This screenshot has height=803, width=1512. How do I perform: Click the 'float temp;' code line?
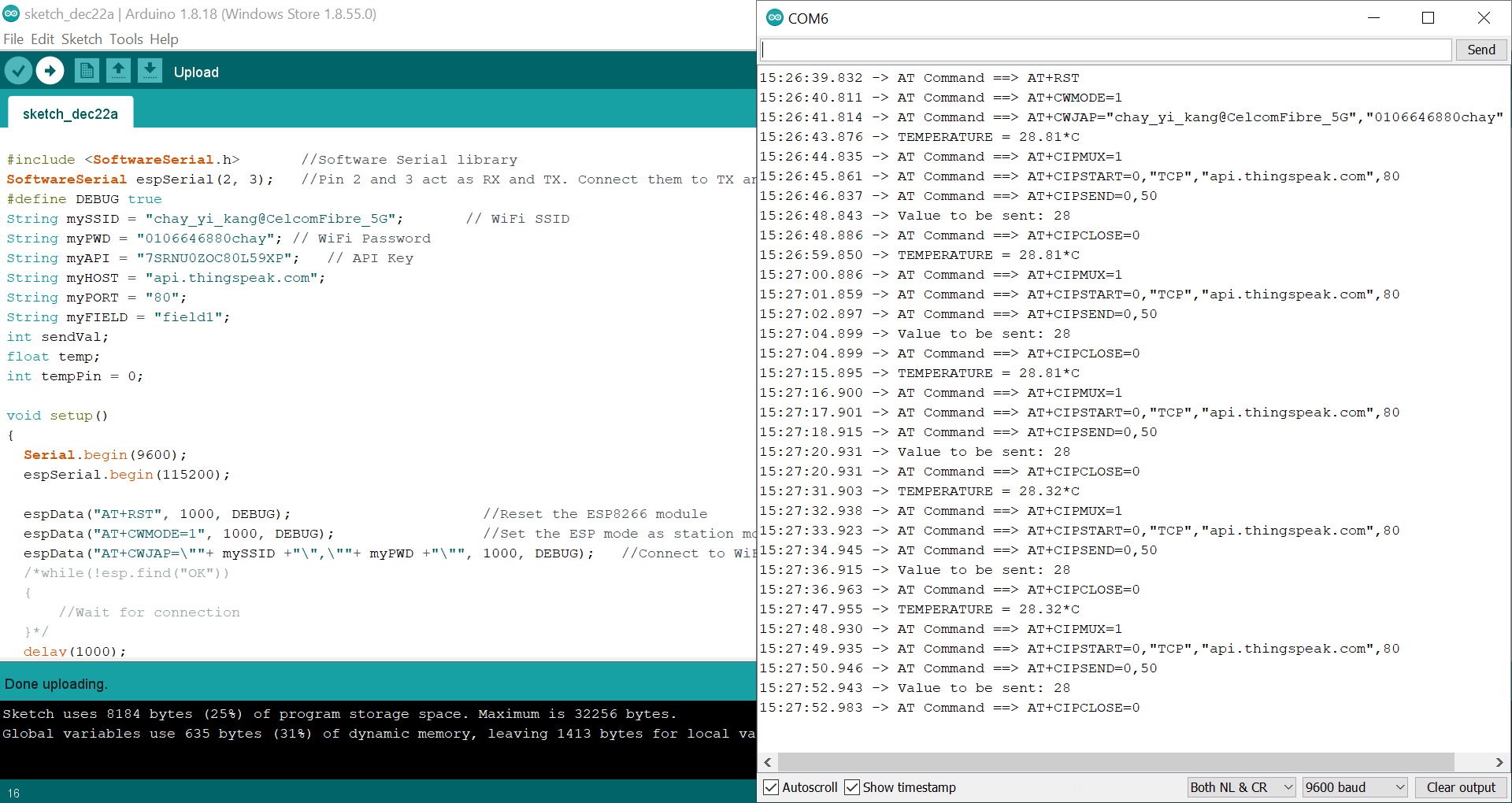54,357
